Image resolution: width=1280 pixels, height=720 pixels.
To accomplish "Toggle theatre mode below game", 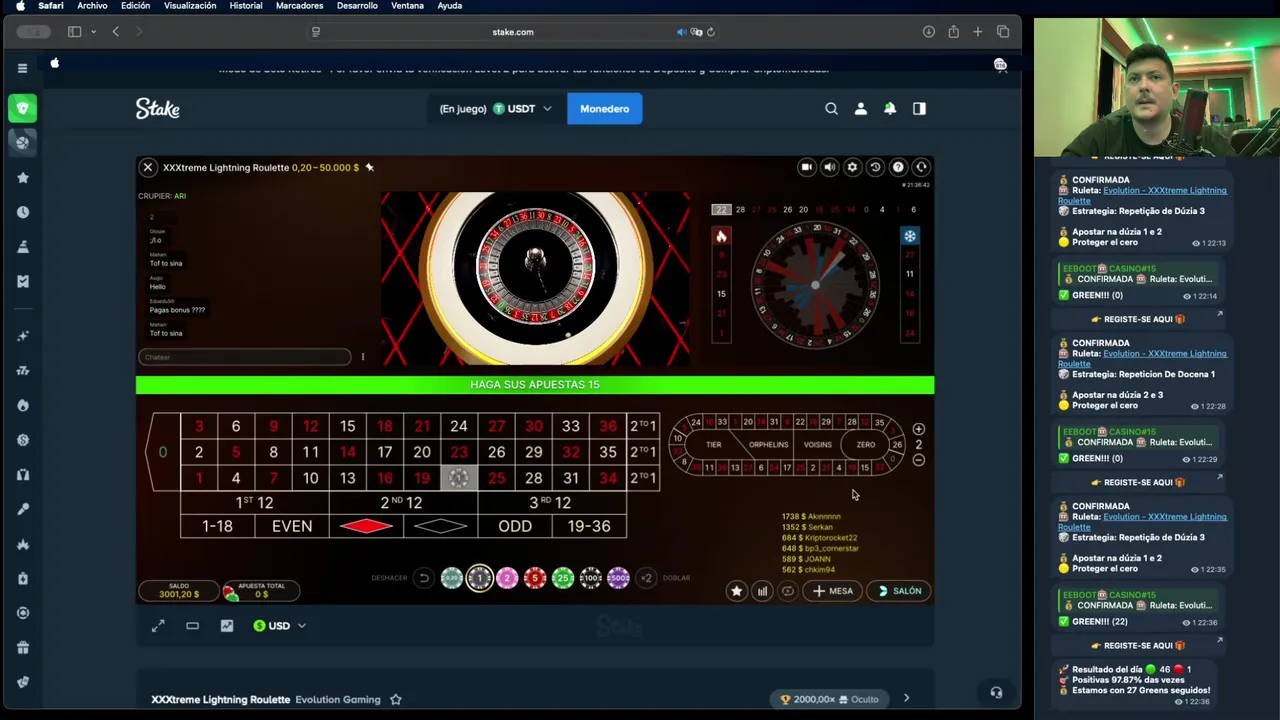I will coord(192,626).
